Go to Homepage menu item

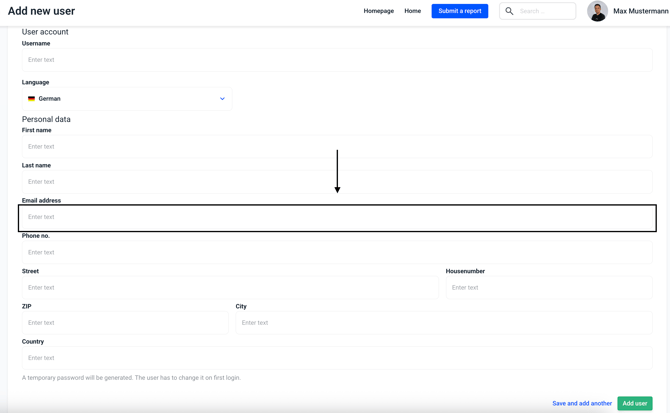(378, 11)
